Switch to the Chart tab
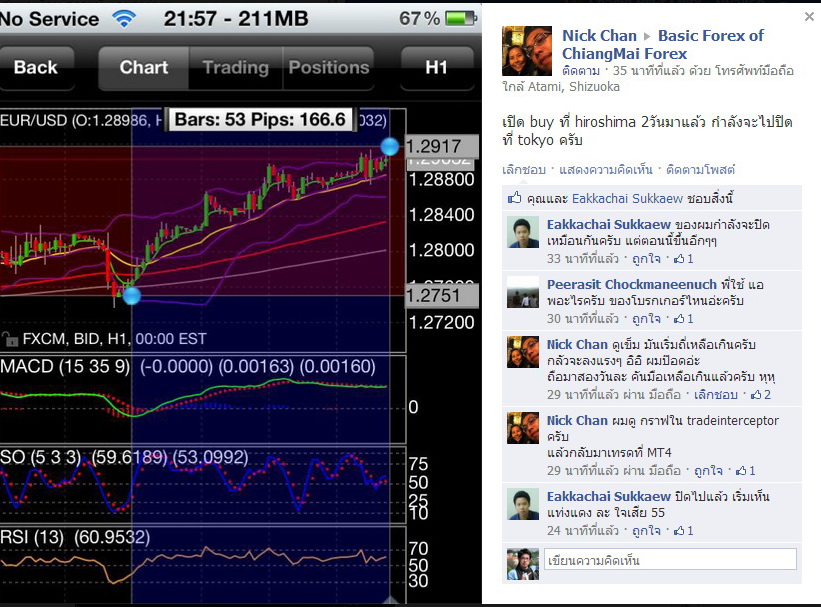821x607 pixels. [144, 68]
